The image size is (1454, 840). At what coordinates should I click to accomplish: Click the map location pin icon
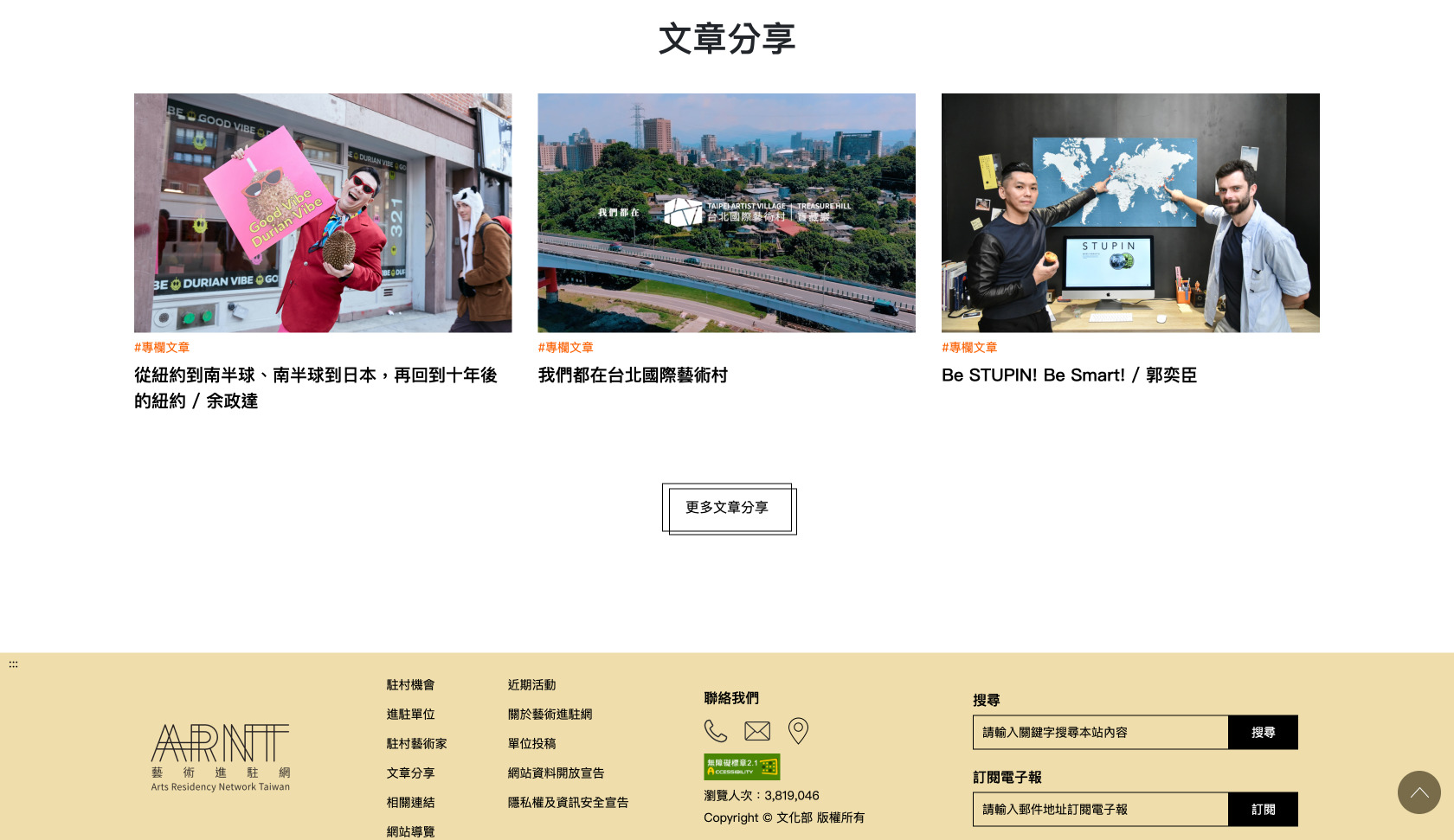tap(798, 731)
